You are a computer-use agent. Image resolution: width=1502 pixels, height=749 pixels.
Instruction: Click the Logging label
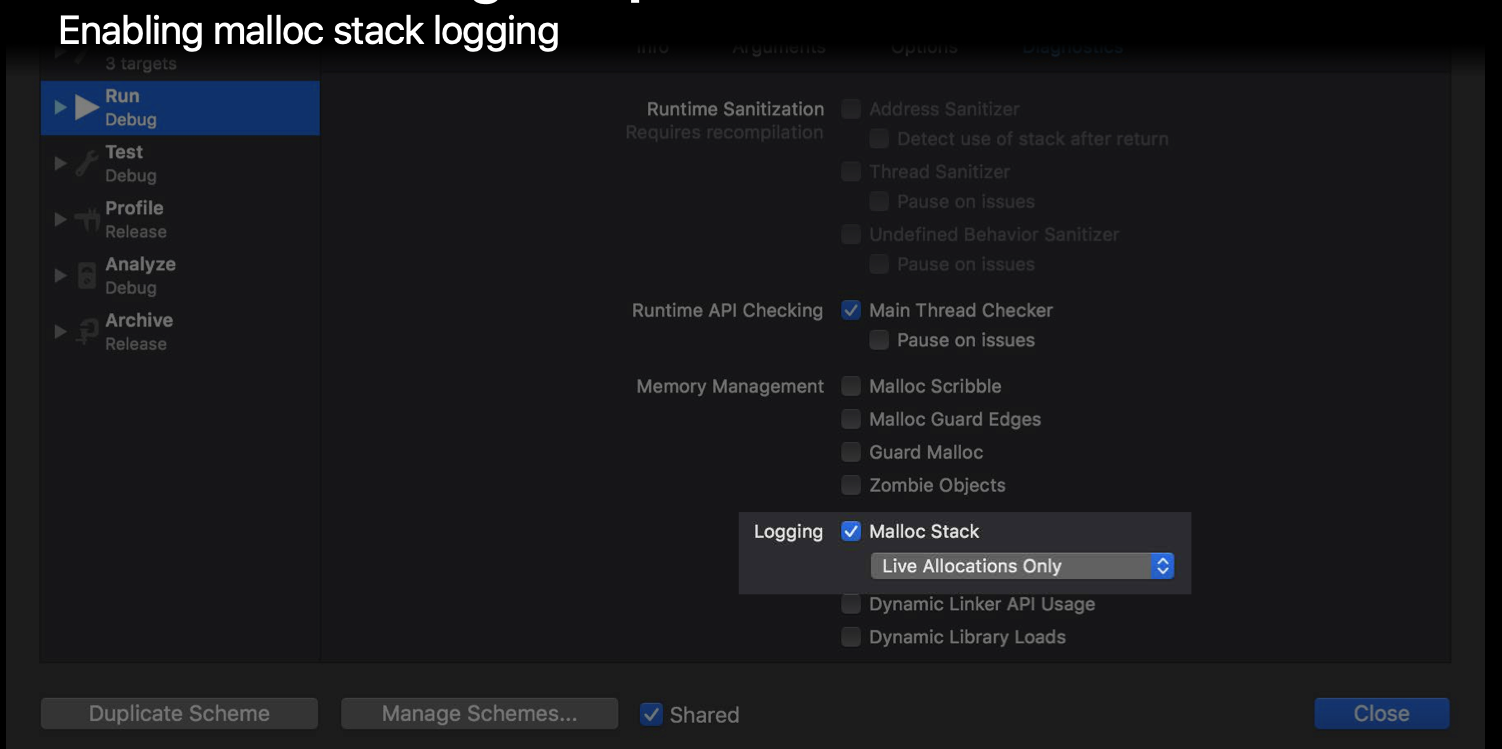tap(788, 532)
